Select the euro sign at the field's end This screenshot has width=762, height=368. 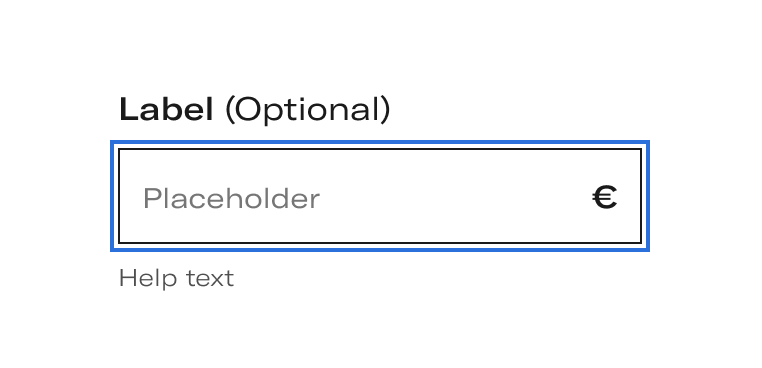coord(605,197)
